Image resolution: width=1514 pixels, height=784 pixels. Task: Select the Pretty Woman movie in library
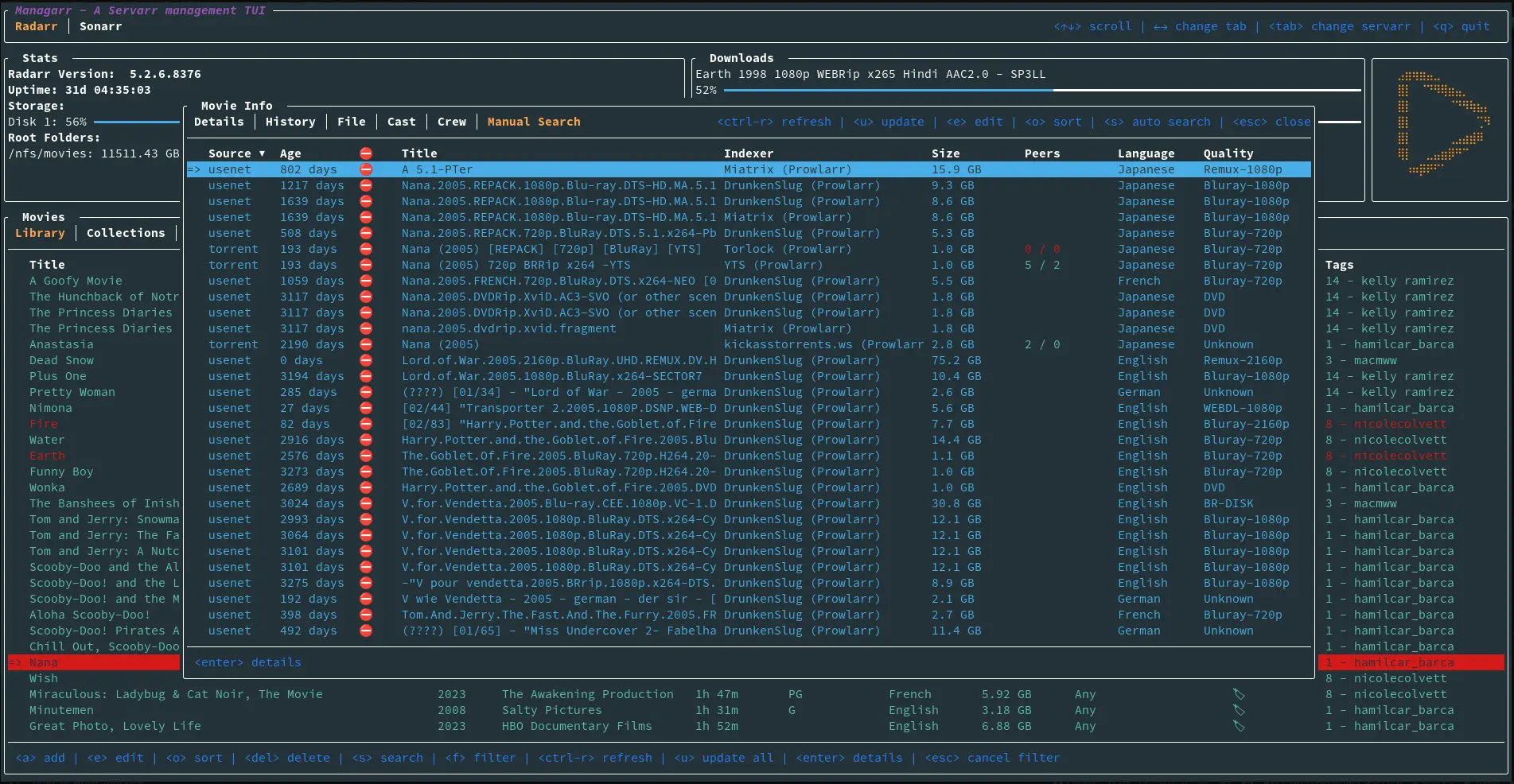[x=72, y=392]
